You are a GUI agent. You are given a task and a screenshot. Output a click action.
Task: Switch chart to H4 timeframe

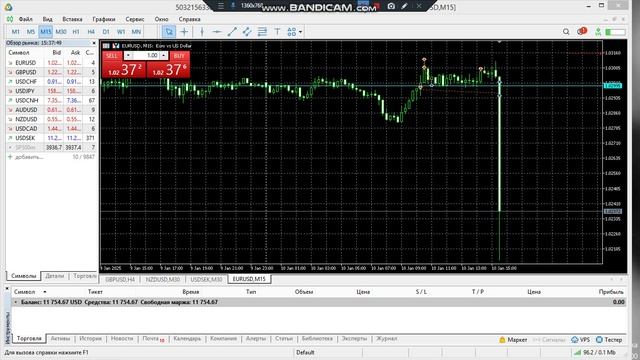(91, 32)
